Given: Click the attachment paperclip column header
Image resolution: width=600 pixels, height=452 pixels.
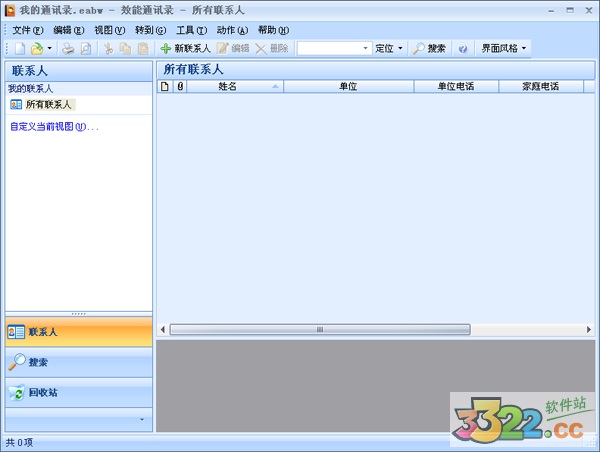Looking at the screenshot, I should click(x=180, y=86).
